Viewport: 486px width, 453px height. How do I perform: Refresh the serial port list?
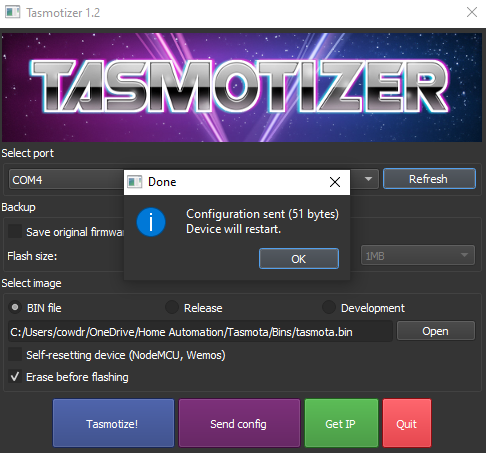coord(429,179)
